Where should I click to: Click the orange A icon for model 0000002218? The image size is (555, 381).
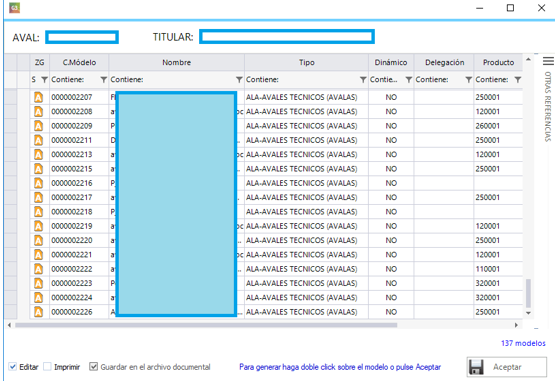(x=38, y=212)
